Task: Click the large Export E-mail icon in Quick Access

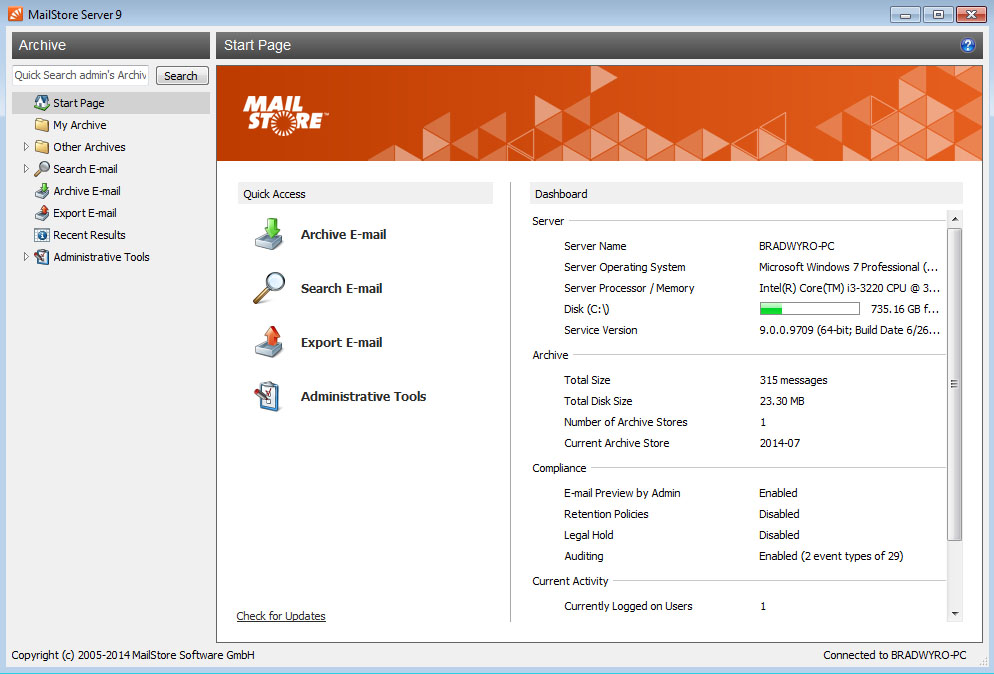Action: [x=269, y=342]
